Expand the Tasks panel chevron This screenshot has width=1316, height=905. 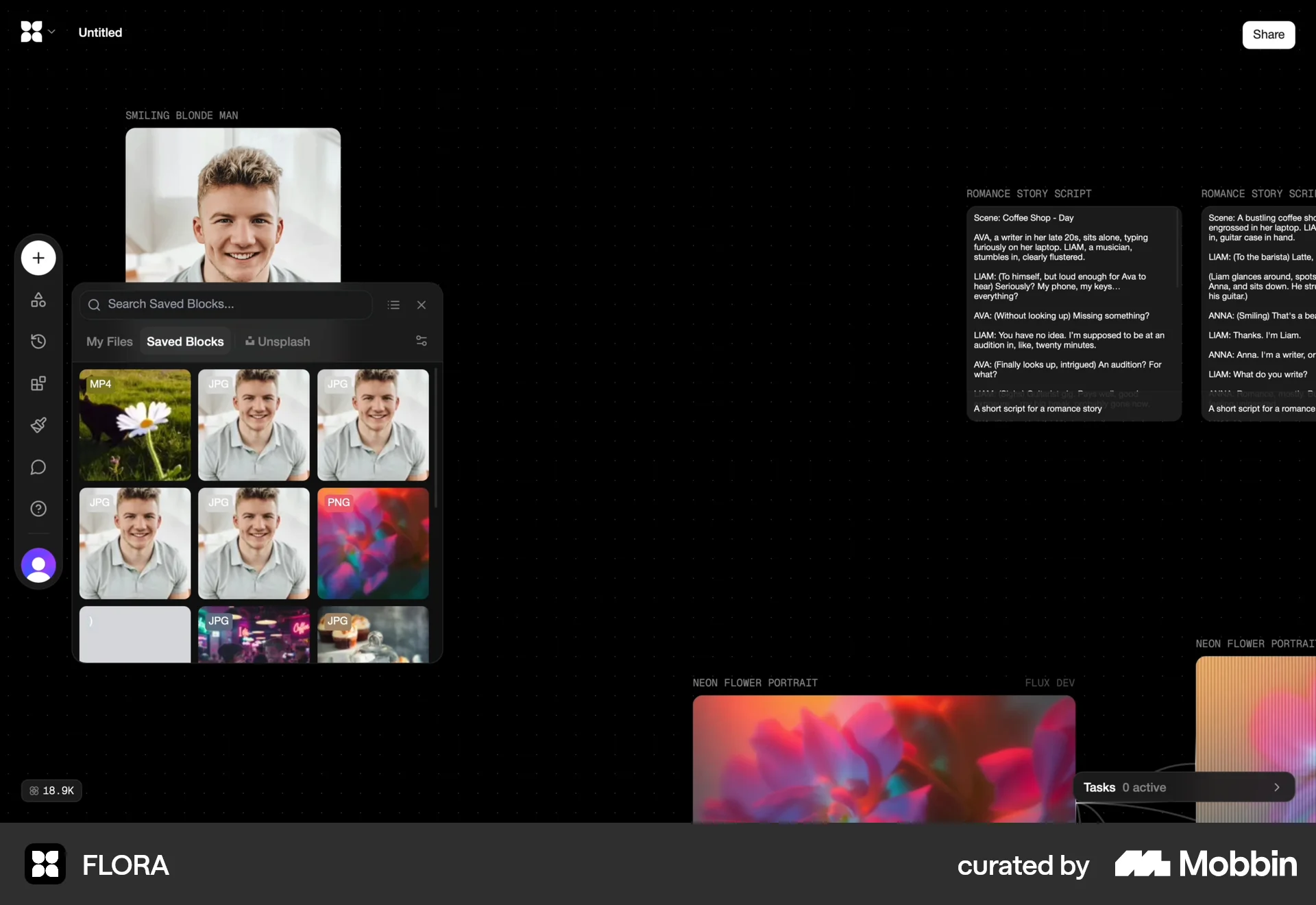[1276, 787]
